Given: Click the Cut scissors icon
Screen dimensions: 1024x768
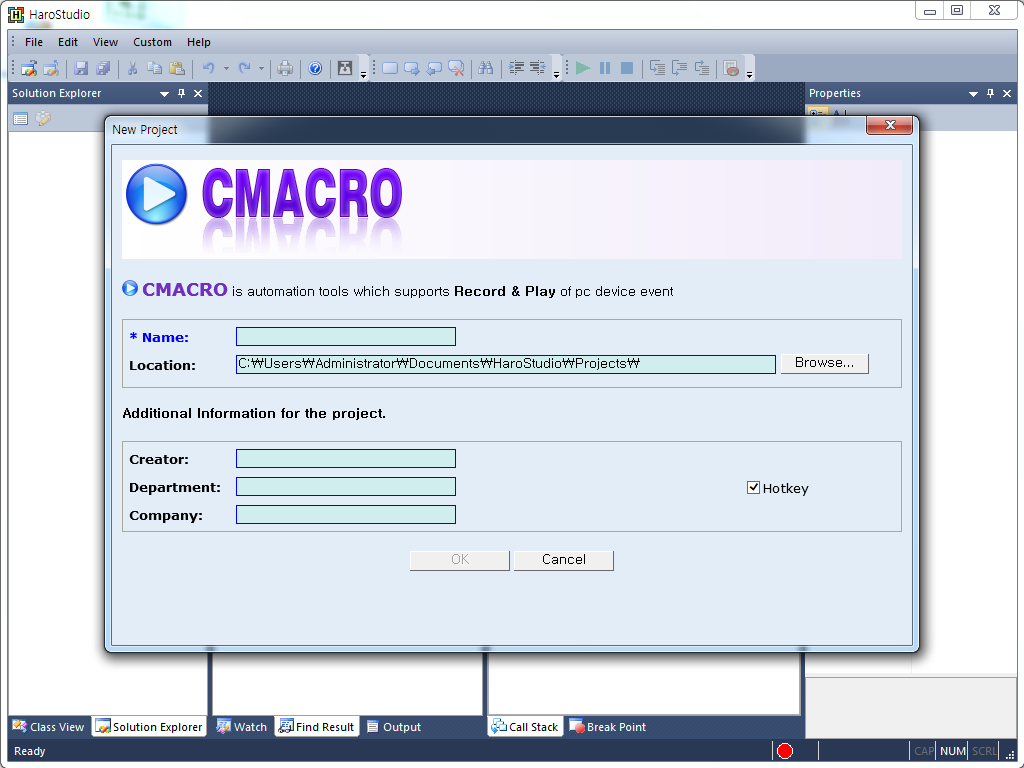Looking at the screenshot, I should pyautogui.click(x=133, y=68).
